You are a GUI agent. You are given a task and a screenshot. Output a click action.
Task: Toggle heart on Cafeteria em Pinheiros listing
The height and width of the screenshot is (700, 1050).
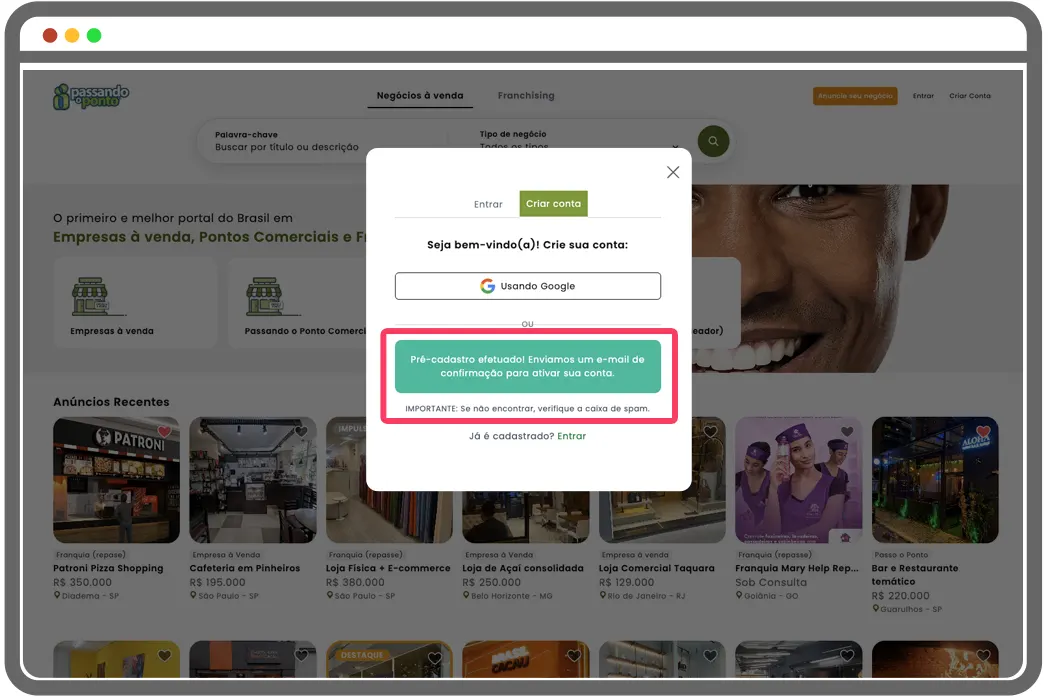301,432
